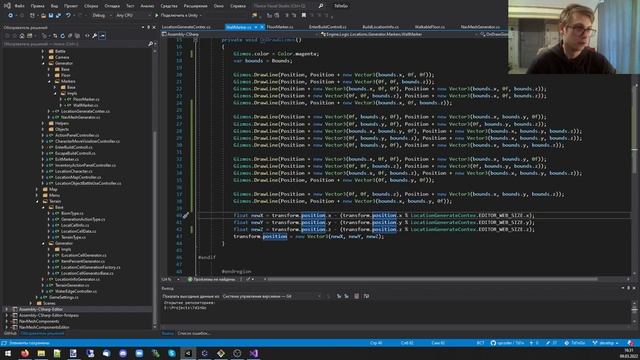
Task: Click the bookmark toolbar icon
Action: 304,16
